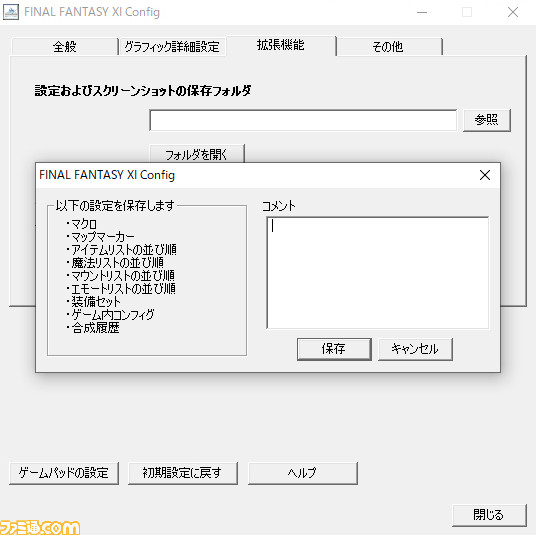Viewport: 536px width, 535px height.
Task: Click 魔法リストの並び順 entry
Action: tap(115, 263)
